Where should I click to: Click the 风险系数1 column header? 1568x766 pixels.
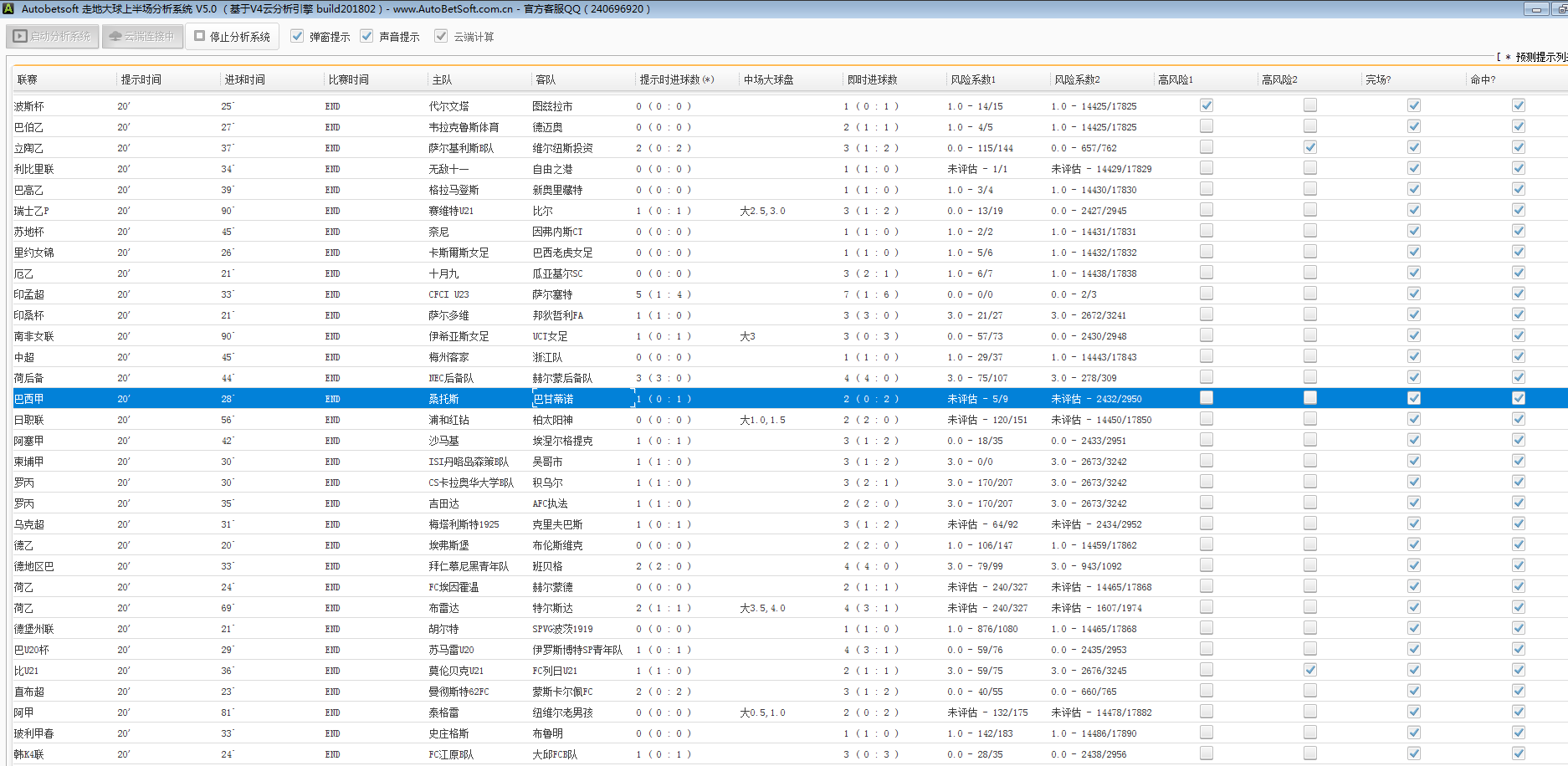tap(973, 79)
